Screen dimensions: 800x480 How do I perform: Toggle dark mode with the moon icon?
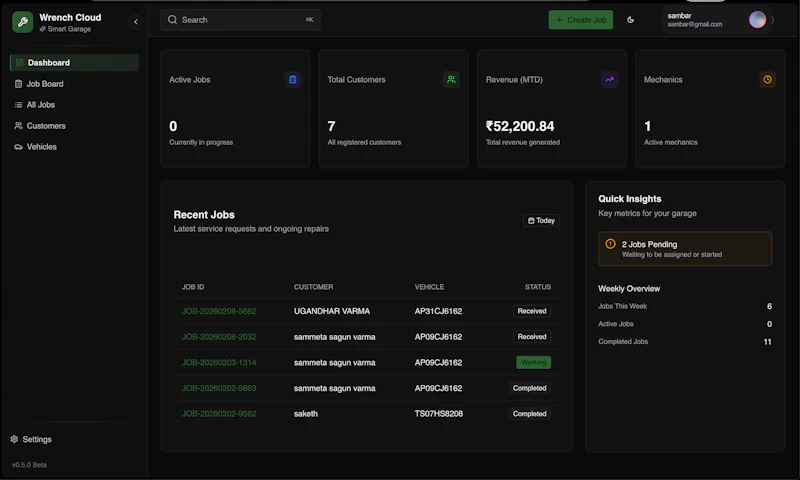[631, 20]
